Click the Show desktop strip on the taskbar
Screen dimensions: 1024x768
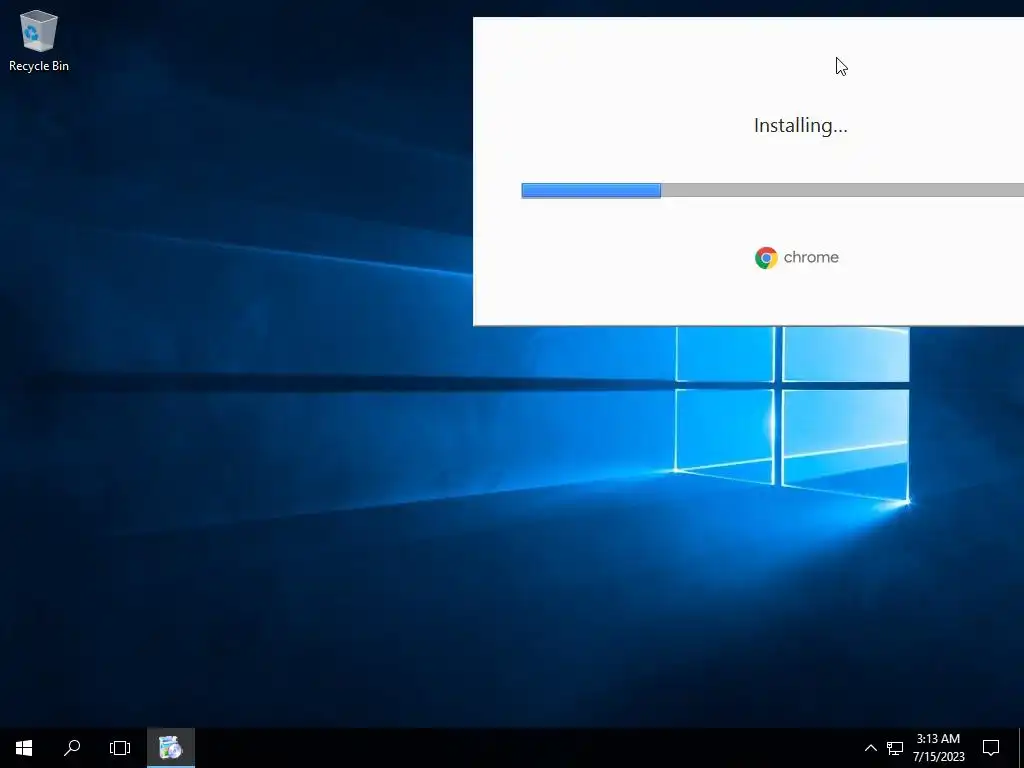(x=1021, y=748)
